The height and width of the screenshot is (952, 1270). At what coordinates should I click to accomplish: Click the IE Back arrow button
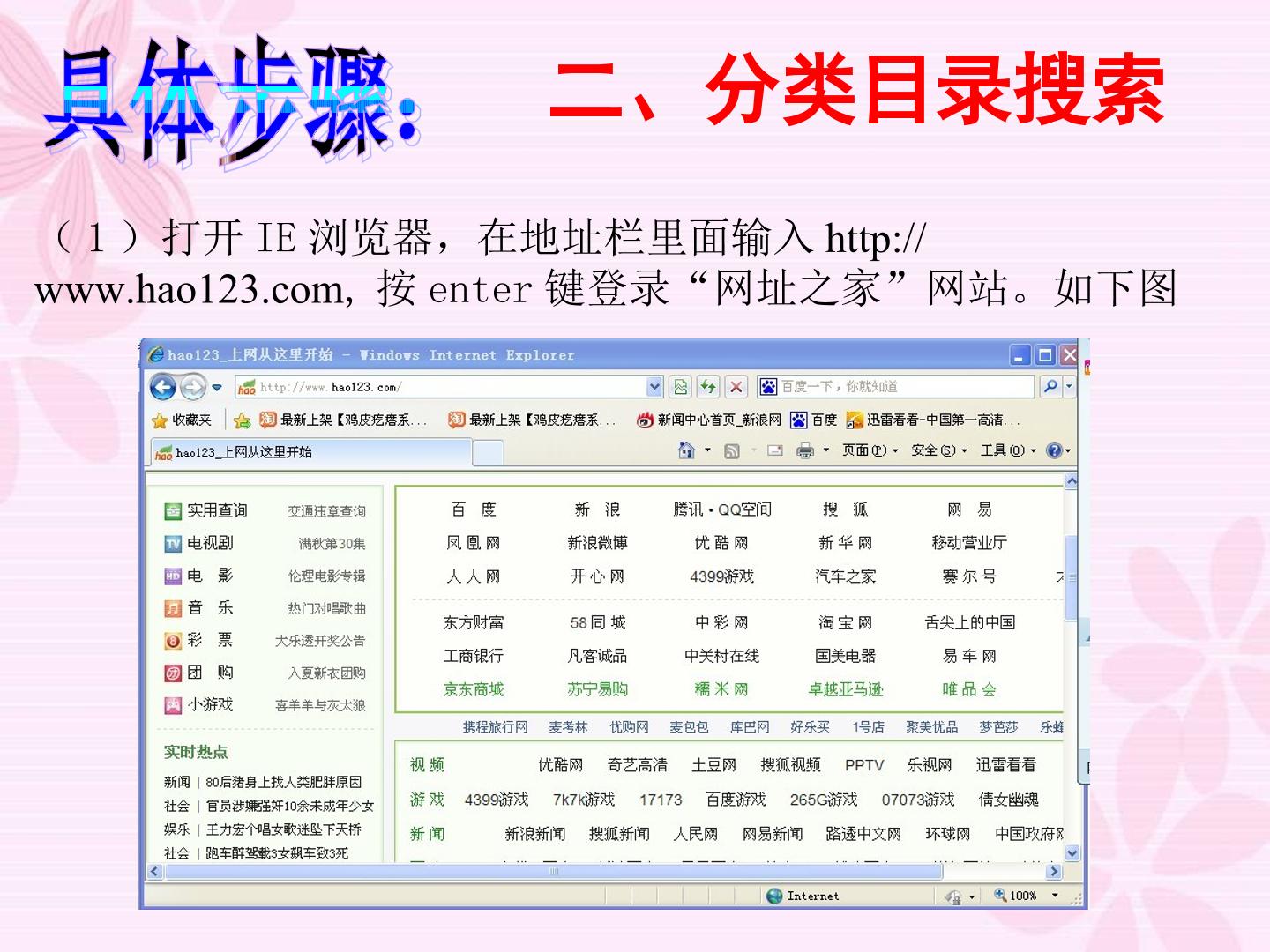coord(163,387)
